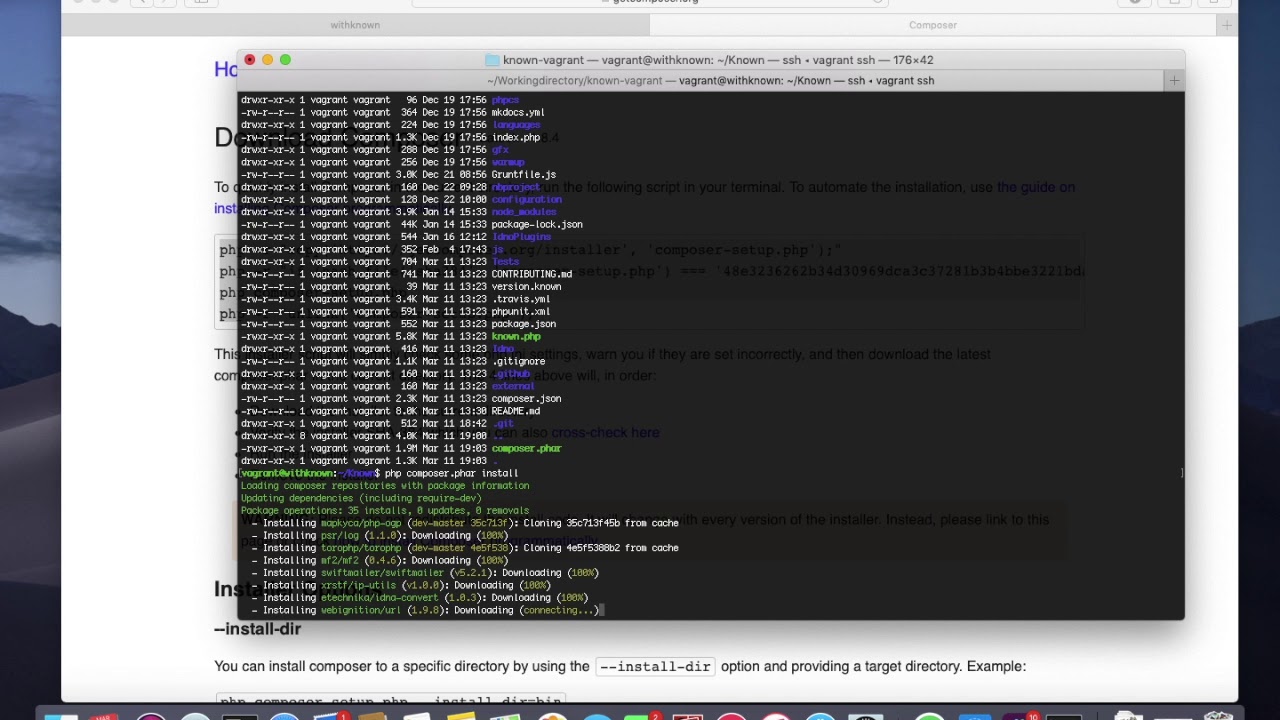Click the inline --install-dir code in the sentence
The image size is (1280, 720).
point(655,666)
